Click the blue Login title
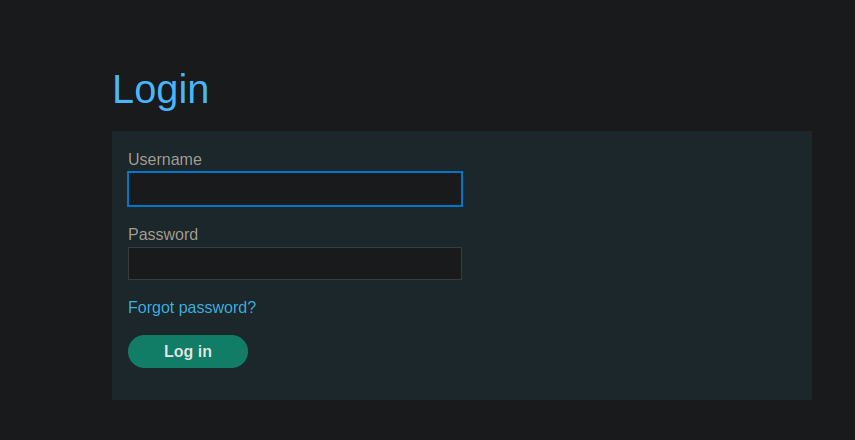The image size is (855, 440). point(160,90)
